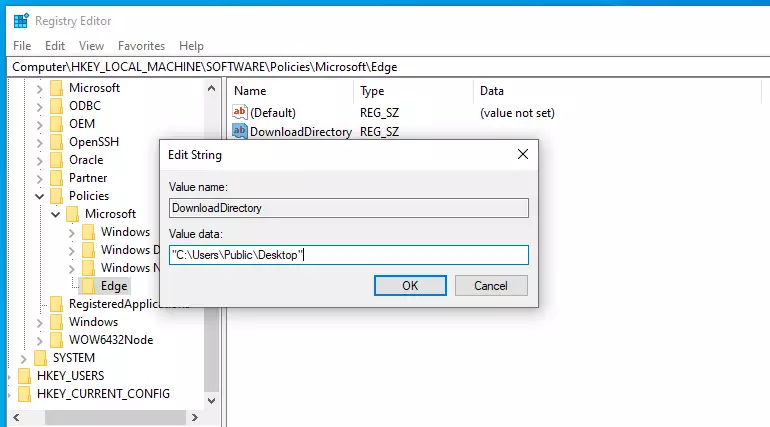The image size is (770, 427).
Task: Click "(value not set)" data cell
Action: point(517,113)
